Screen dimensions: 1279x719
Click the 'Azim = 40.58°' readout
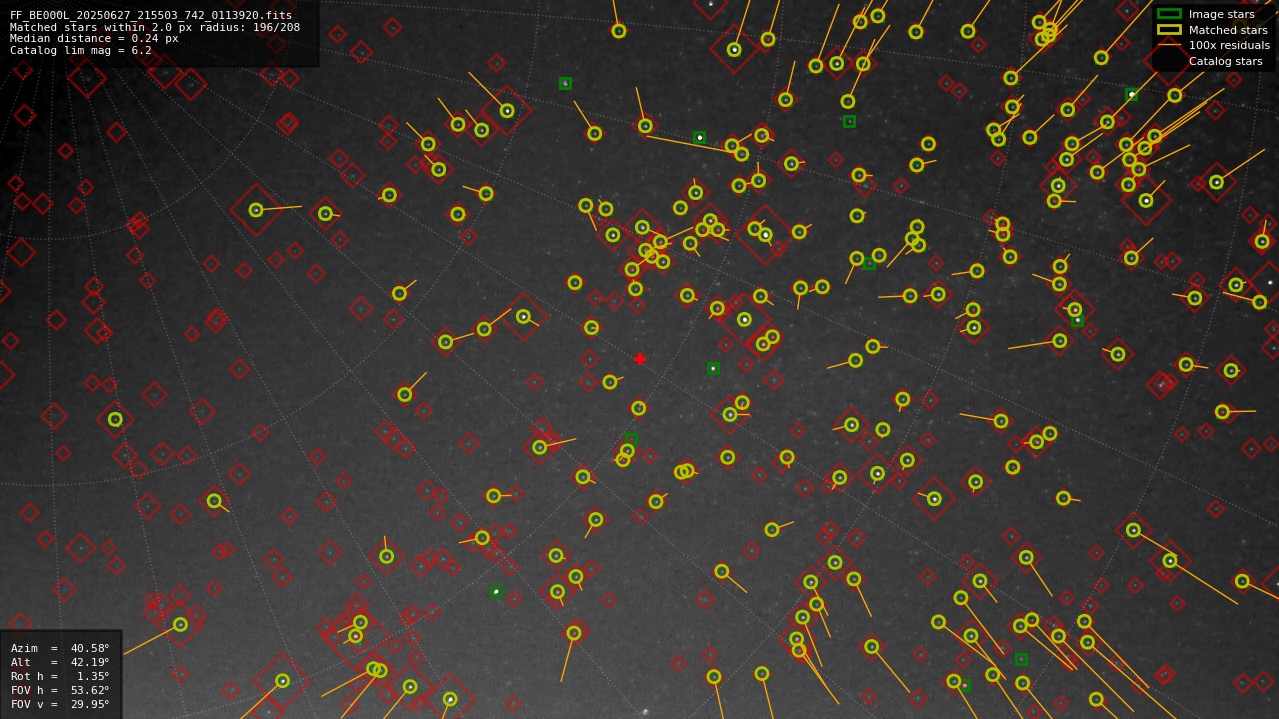tap(60, 648)
